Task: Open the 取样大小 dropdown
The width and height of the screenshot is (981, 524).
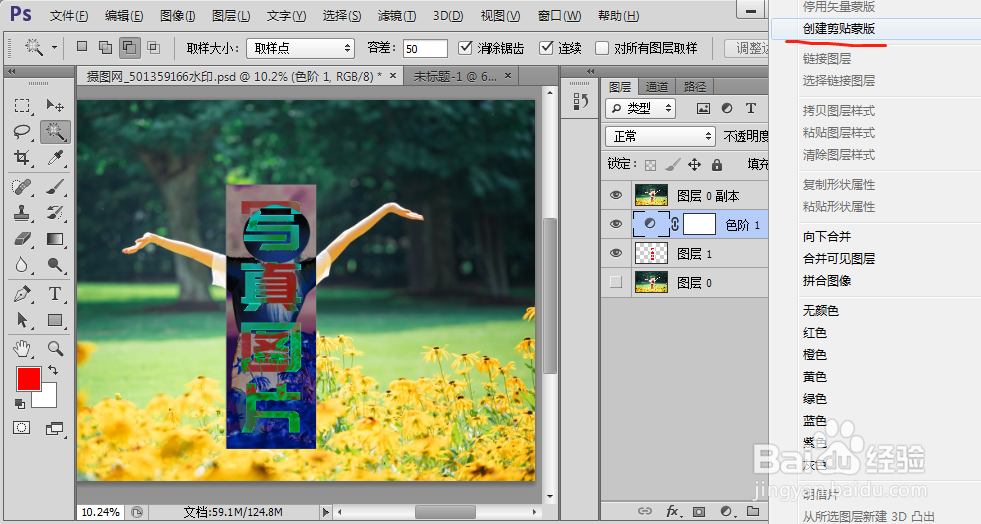Action: coord(300,48)
